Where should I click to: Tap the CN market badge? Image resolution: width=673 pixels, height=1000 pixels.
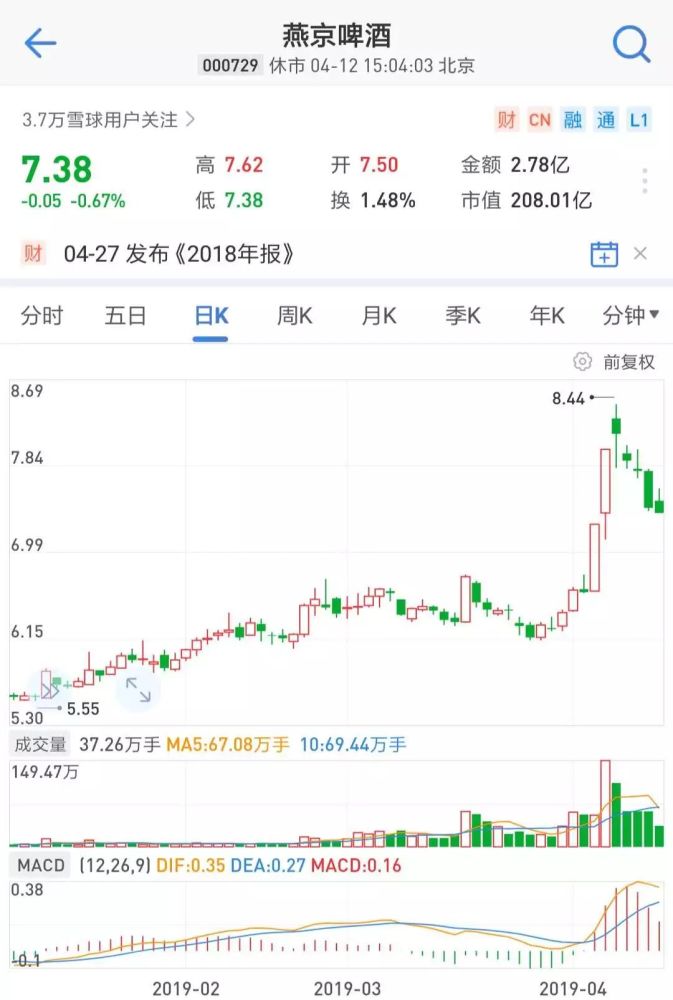540,119
